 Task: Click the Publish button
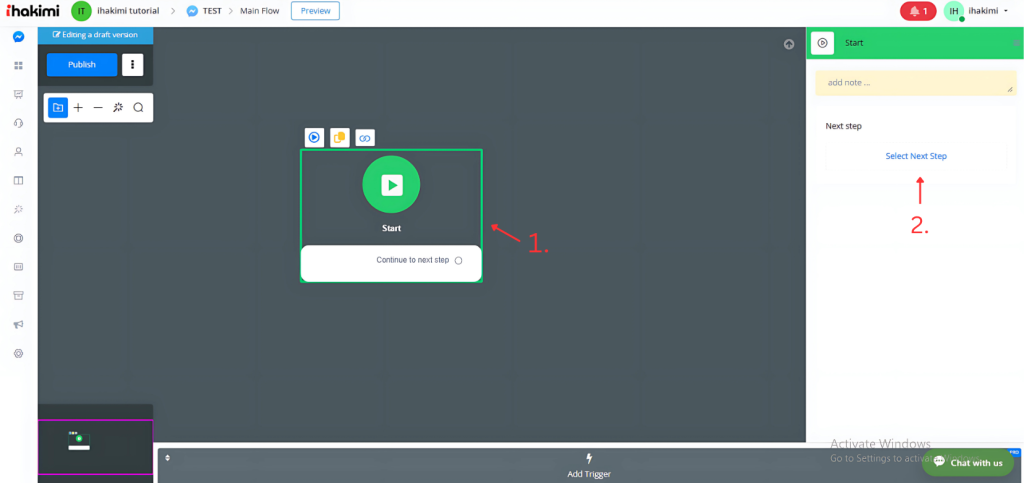point(82,65)
